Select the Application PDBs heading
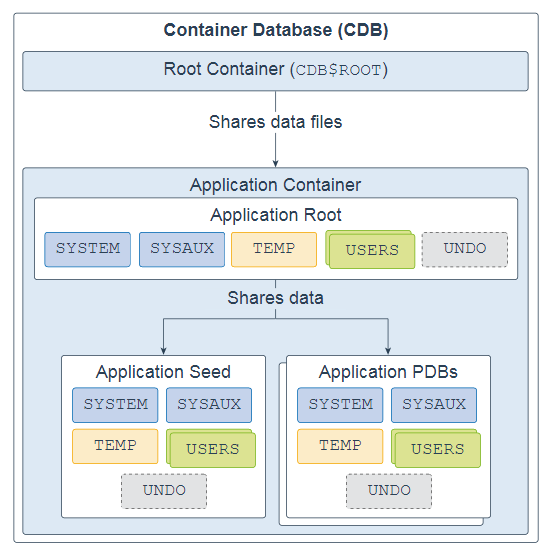Image resolution: width=546 pixels, height=559 pixels. click(388, 372)
